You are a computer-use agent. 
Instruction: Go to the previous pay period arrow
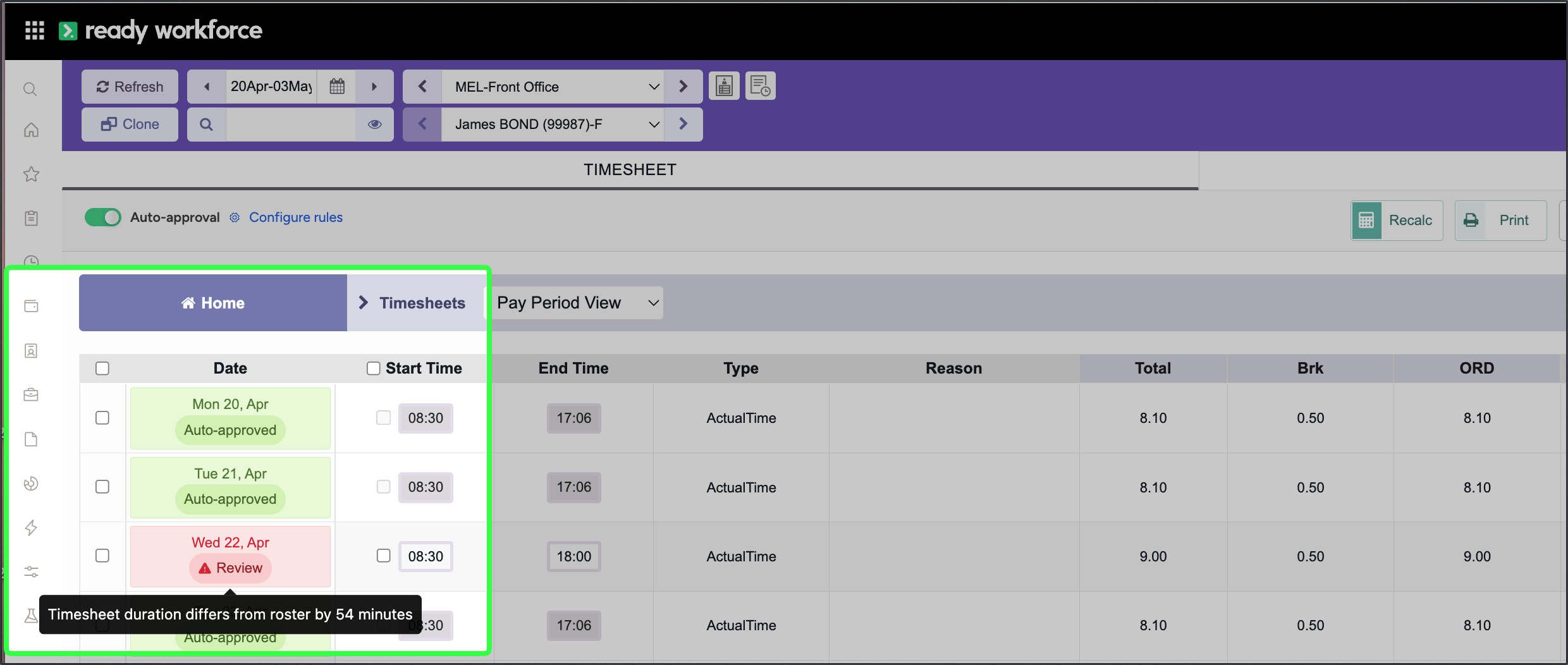point(207,87)
